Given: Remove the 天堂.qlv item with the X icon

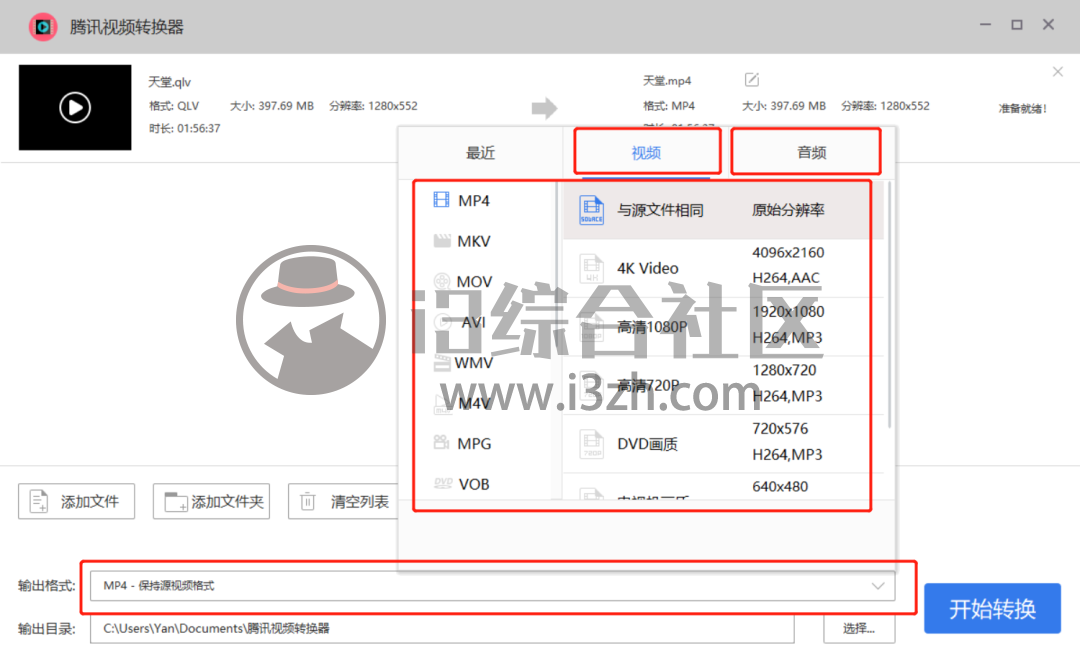Looking at the screenshot, I should pyautogui.click(x=1058, y=72).
